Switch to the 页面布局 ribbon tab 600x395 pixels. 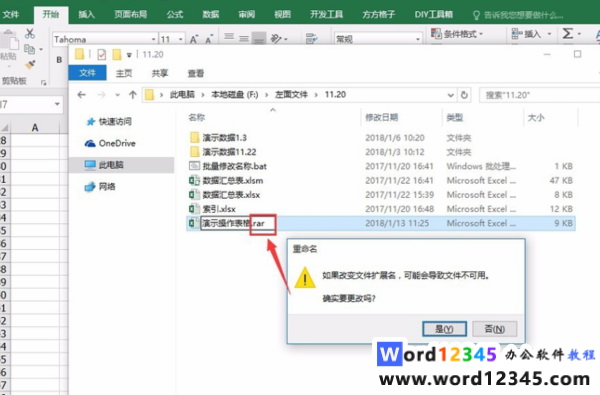tap(130, 15)
